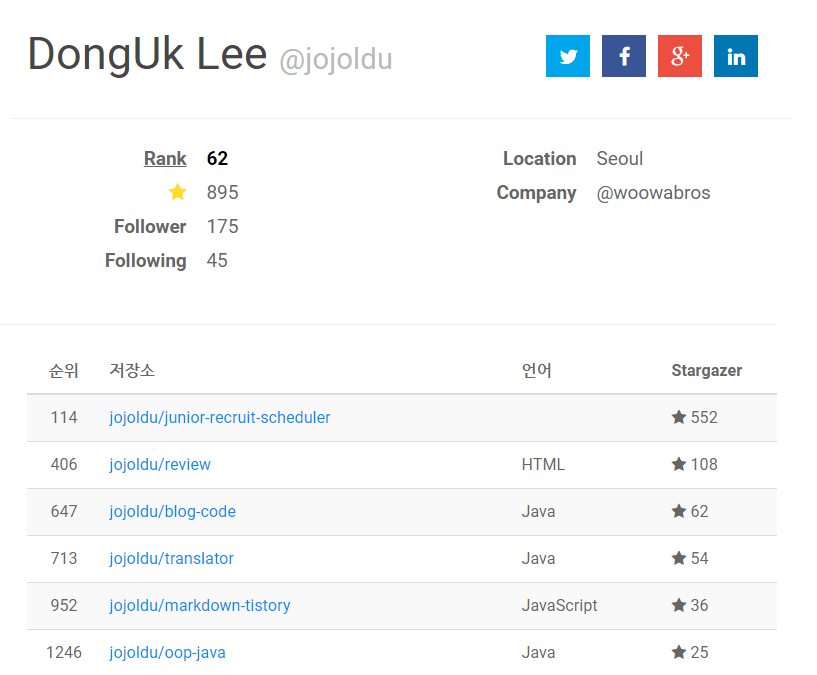Click the Stargazer column header
The width and height of the screenshot is (817, 675).
[x=707, y=370]
